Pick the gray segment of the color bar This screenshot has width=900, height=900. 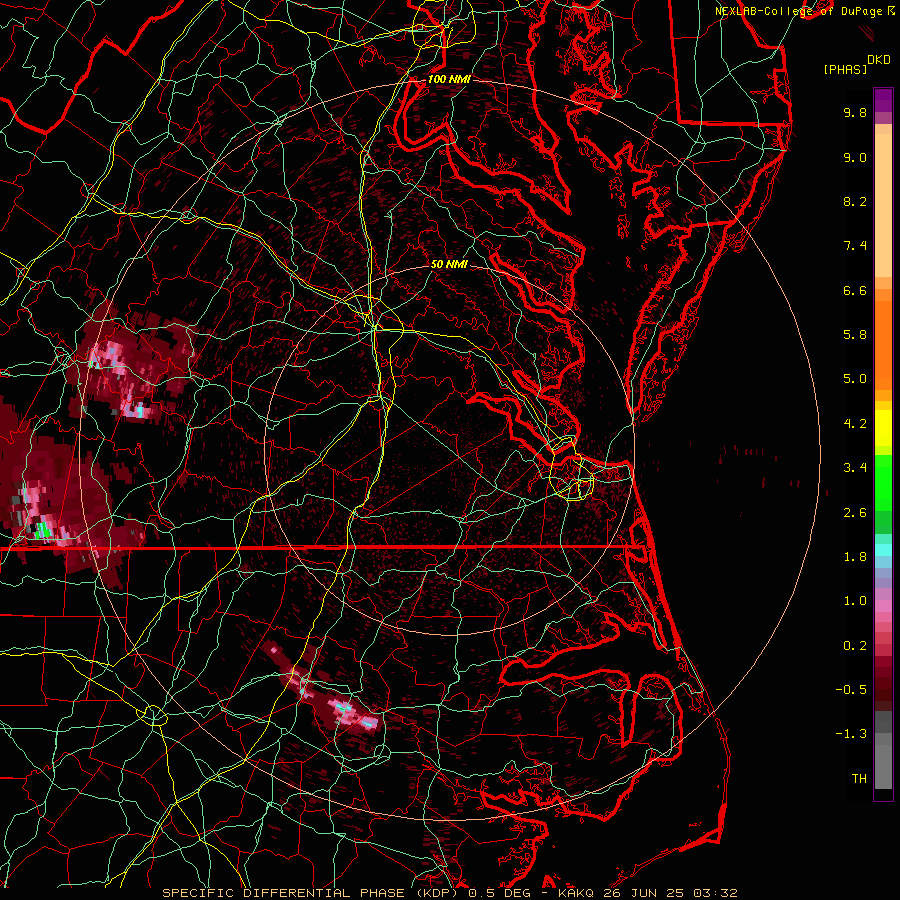(883, 752)
